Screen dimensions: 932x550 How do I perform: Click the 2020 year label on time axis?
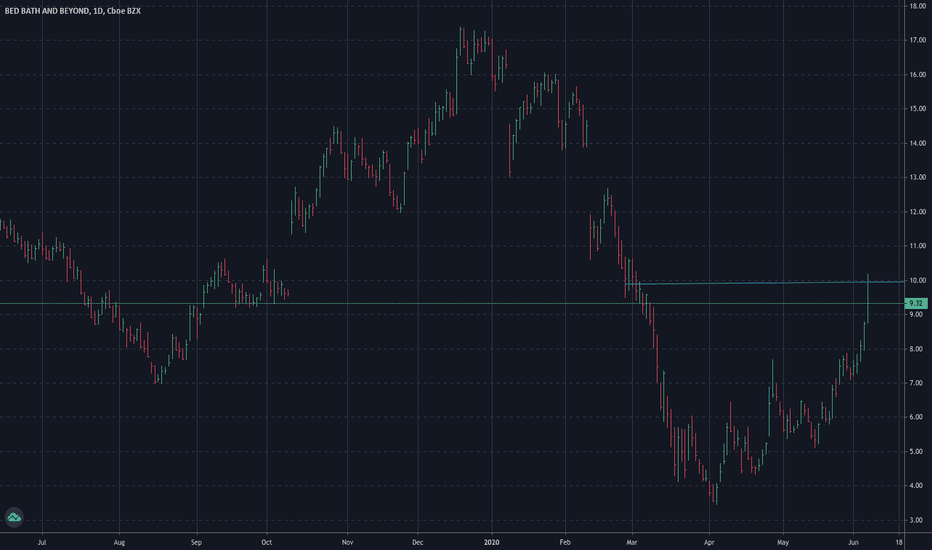[492, 542]
